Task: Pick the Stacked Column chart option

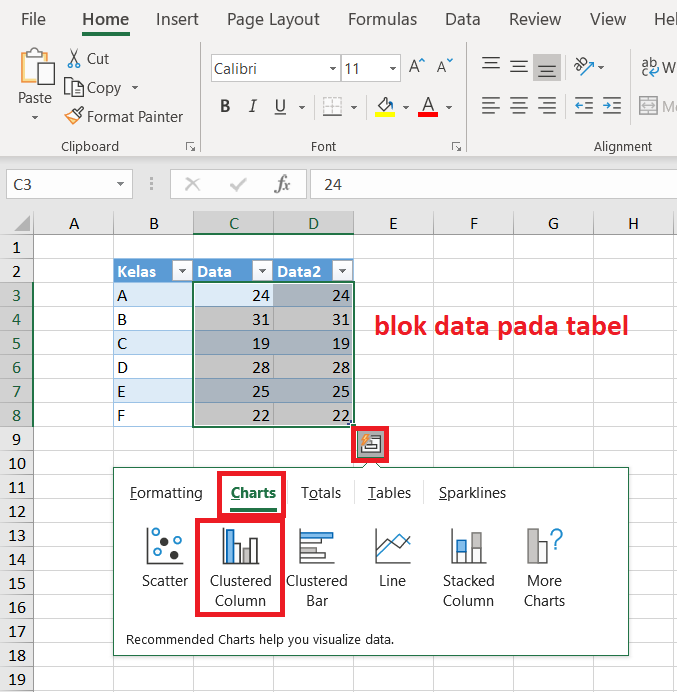Action: (x=468, y=548)
